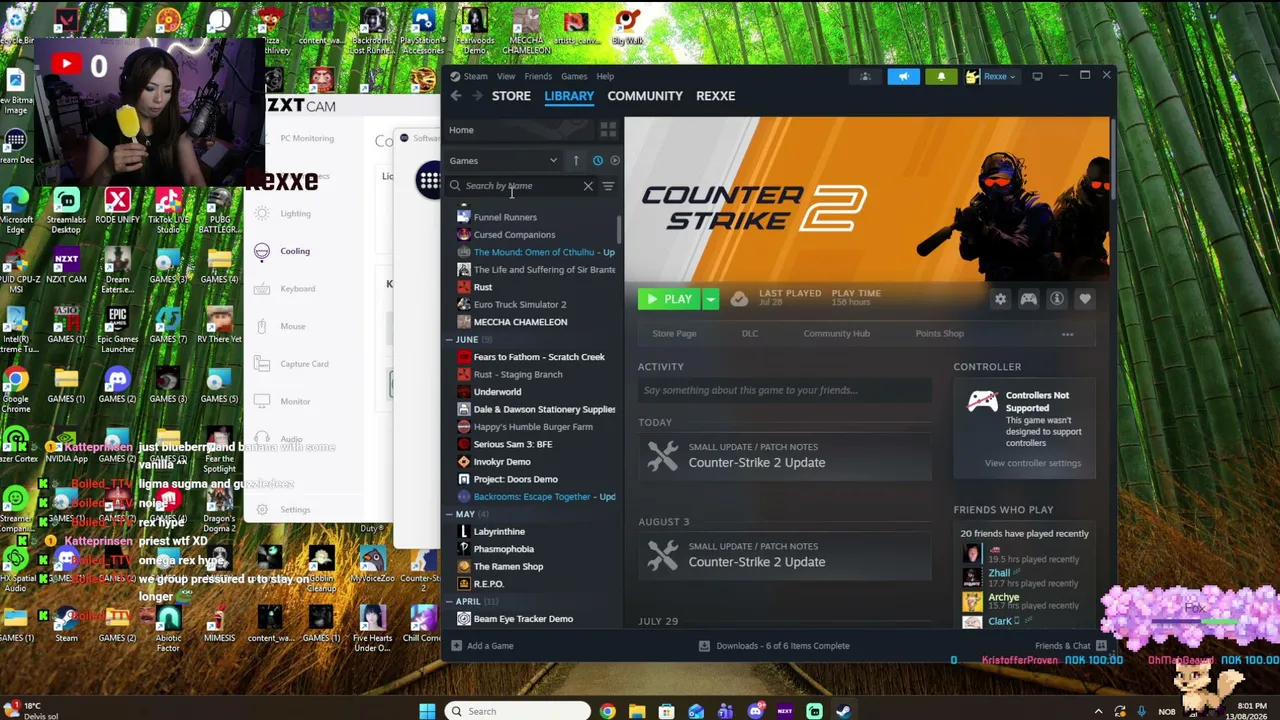The image size is (1280, 720).
Task: Click the activity status input box
Action: [785, 390]
